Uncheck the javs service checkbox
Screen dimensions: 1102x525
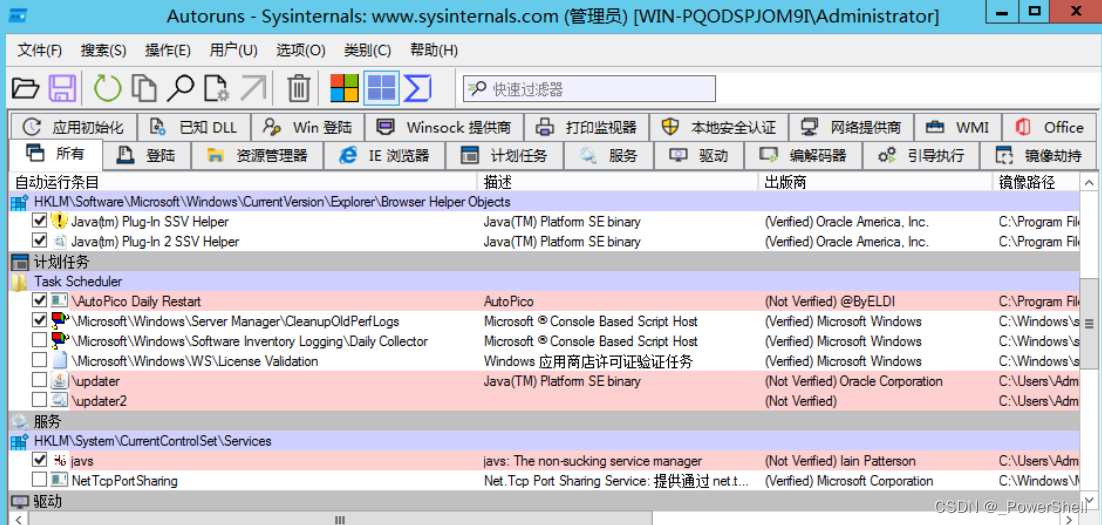pyautogui.click(x=39, y=461)
